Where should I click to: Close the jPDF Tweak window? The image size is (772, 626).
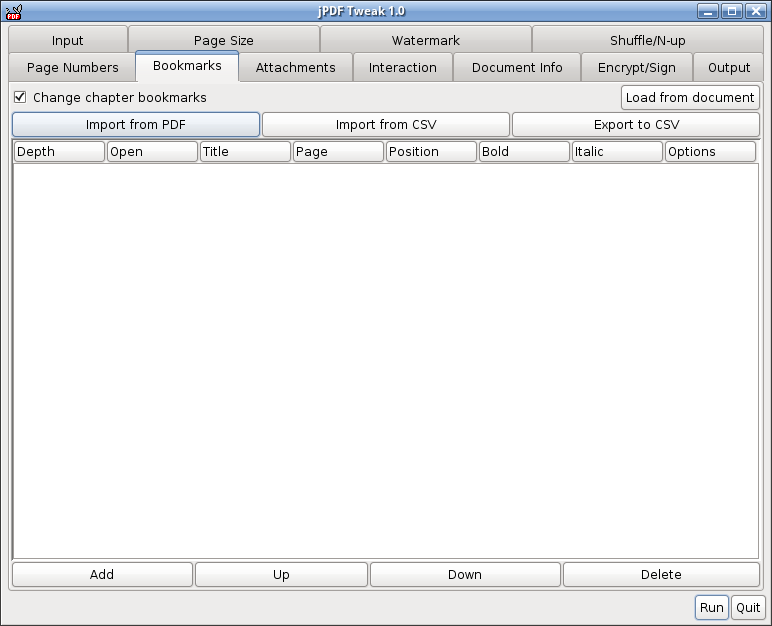(x=755, y=11)
